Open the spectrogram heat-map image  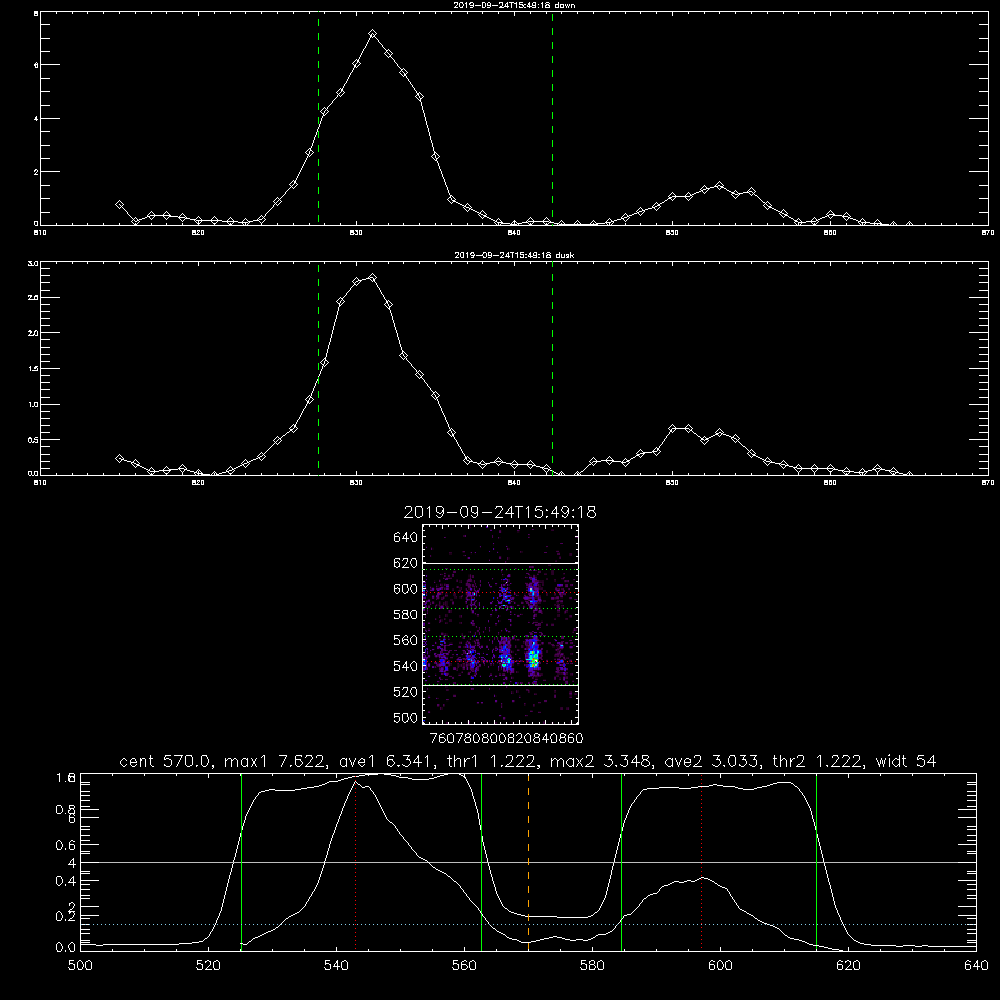(501, 624)
